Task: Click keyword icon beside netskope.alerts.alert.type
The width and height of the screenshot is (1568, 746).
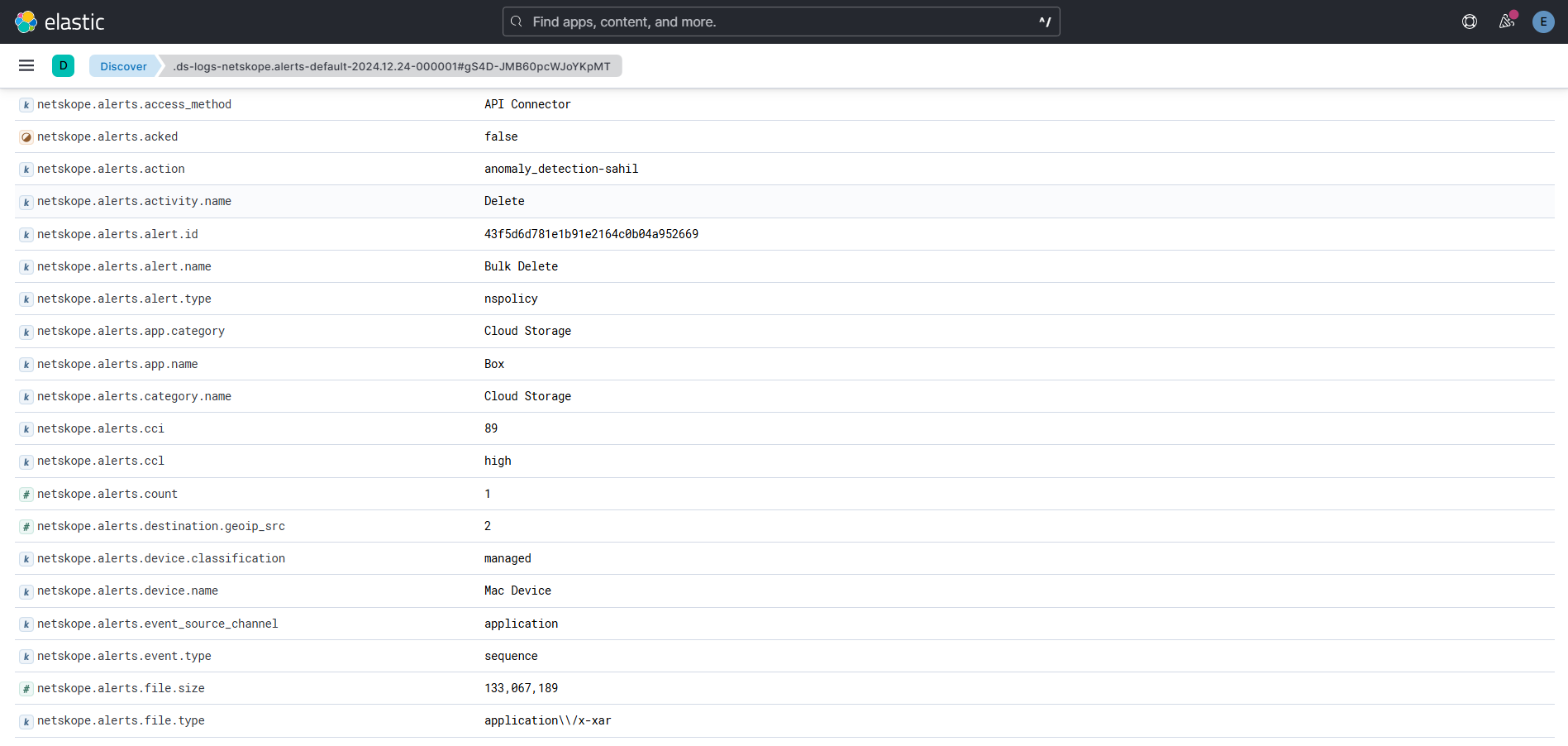Action: pos(26,299)
